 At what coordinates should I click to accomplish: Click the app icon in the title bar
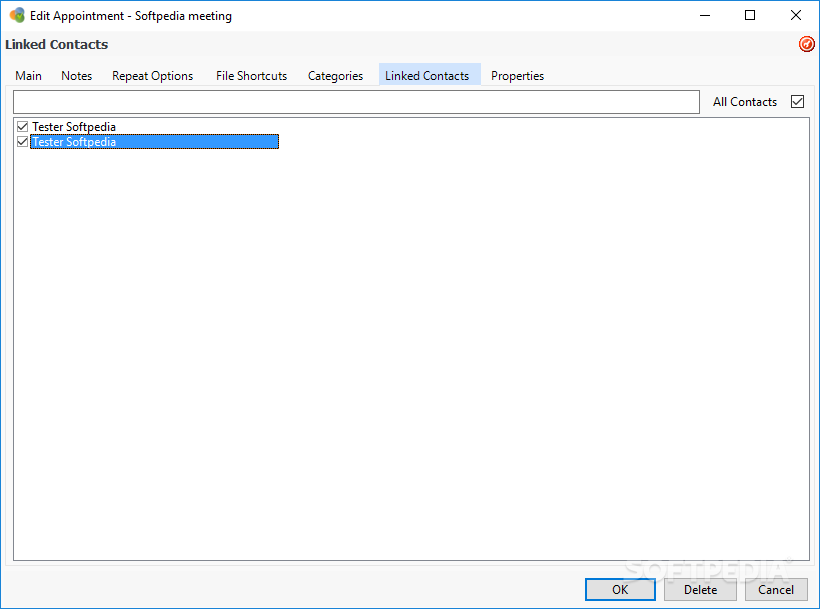[17, 16]
